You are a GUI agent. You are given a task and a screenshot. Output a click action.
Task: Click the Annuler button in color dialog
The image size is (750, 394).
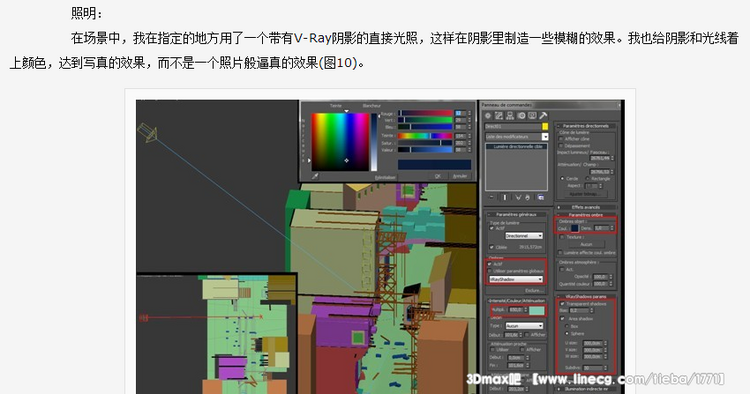click(460, 176)
